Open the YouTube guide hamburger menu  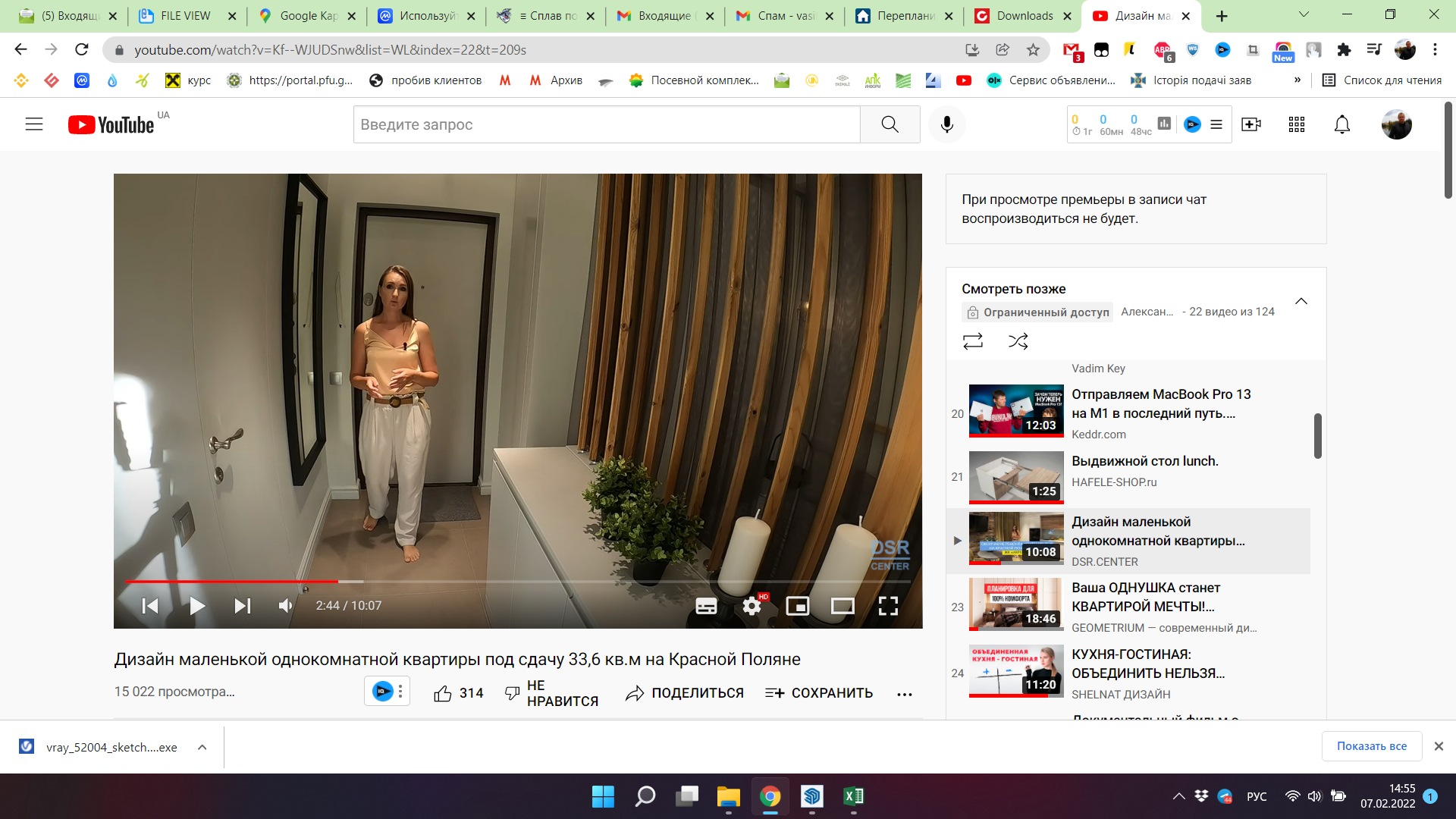click(x=34, y=124)
